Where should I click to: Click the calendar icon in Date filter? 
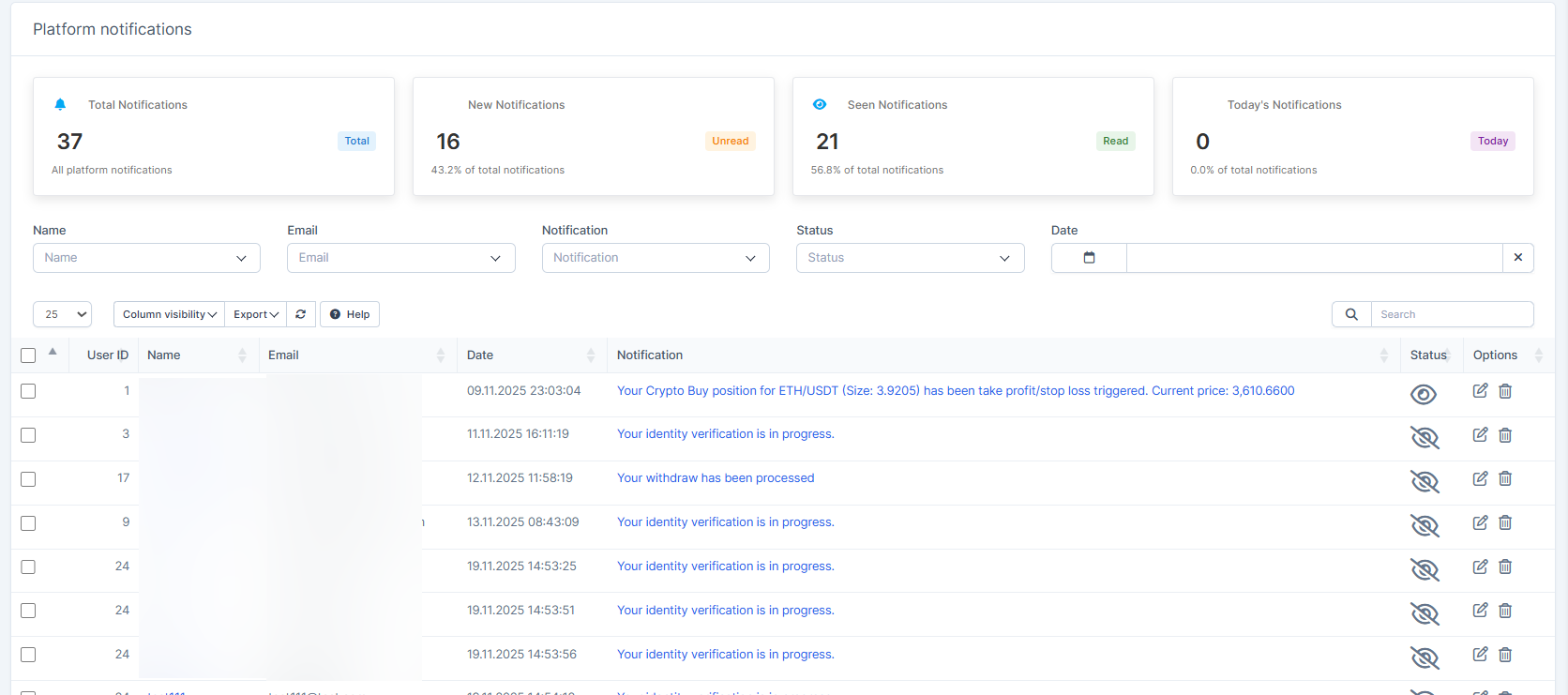(x=1089, y=258)
